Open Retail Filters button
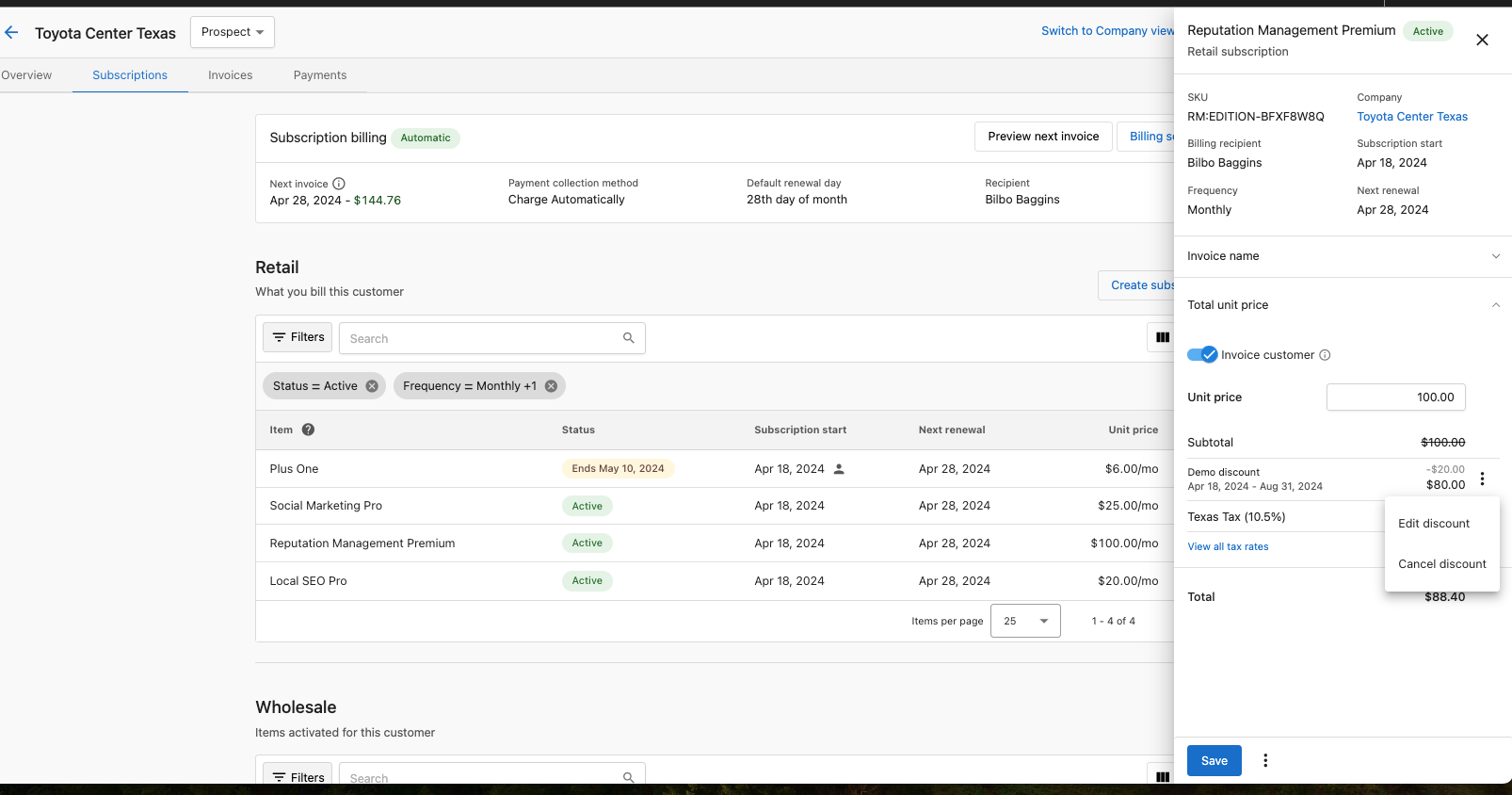Image resolution: width=1512 pixels, height=795 pixels. [x=298, y=337]
